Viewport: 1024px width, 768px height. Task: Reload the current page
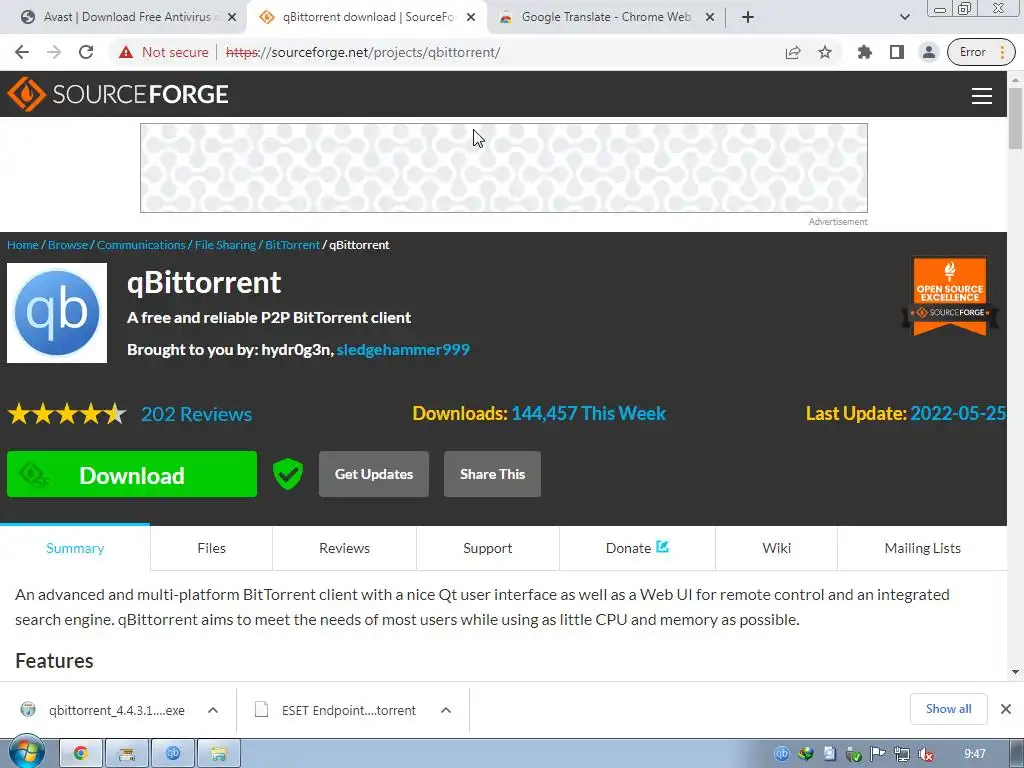[86, 52]
